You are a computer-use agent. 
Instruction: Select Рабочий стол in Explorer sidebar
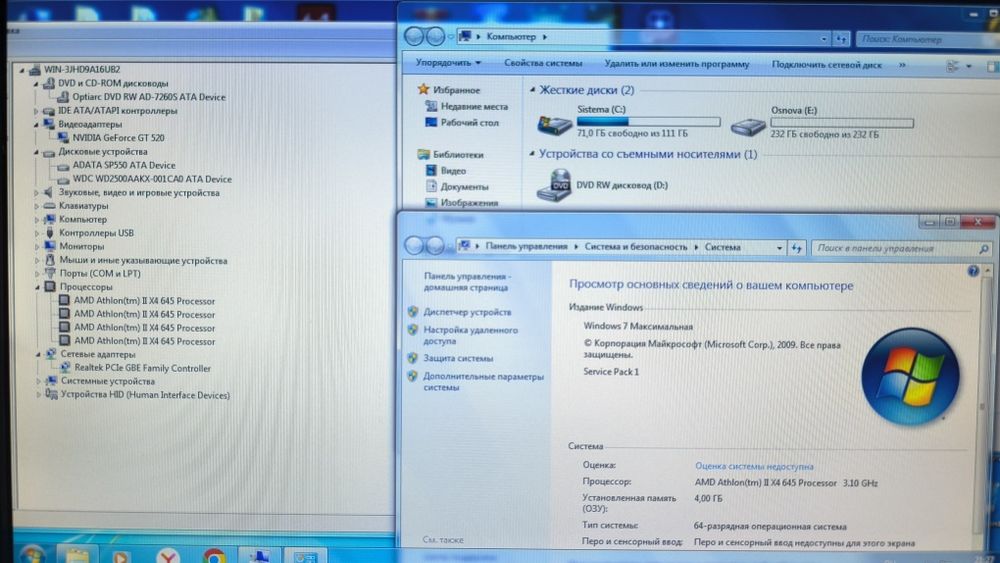[x=469, y=122]
